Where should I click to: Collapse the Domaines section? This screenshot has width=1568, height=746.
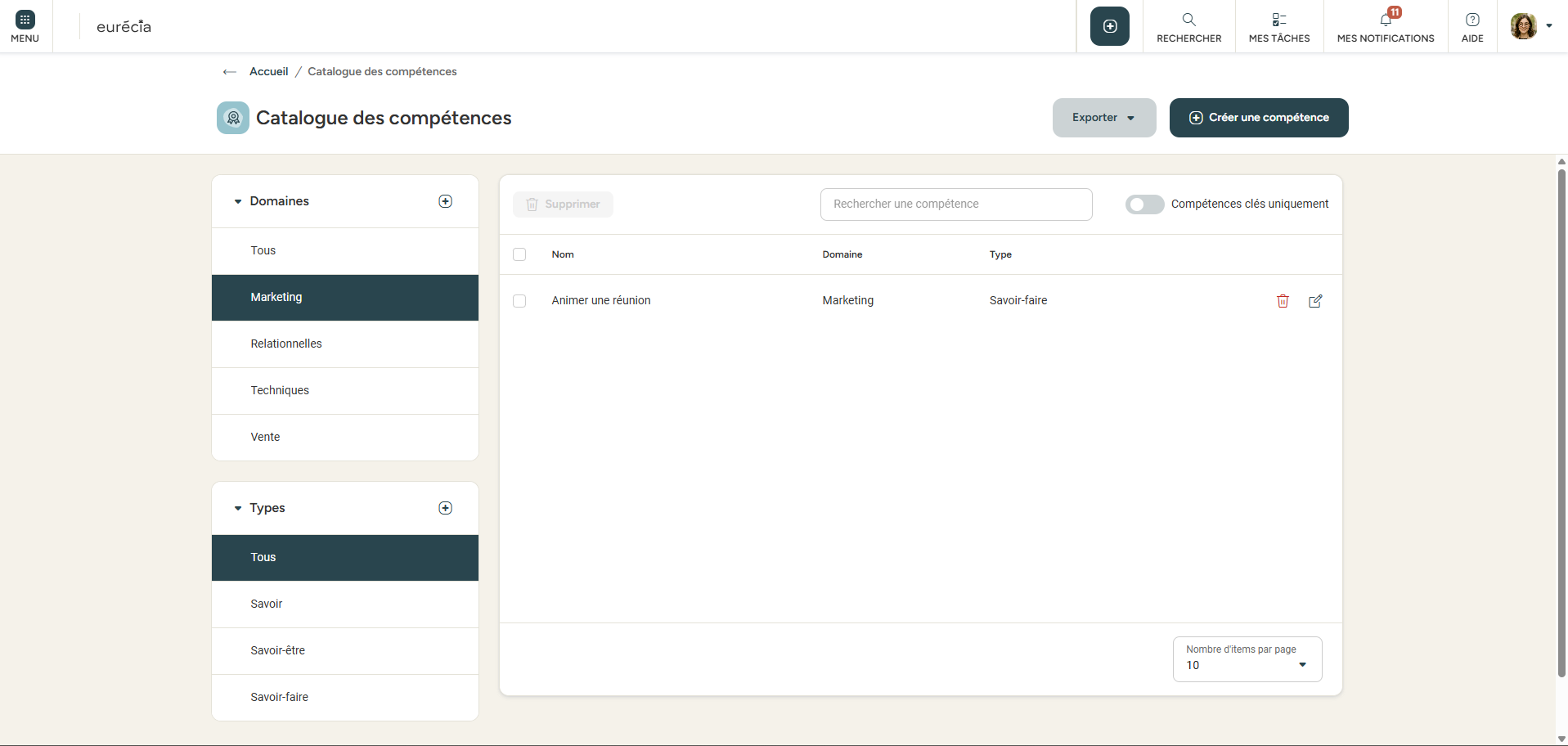click(x=238, y=201)
